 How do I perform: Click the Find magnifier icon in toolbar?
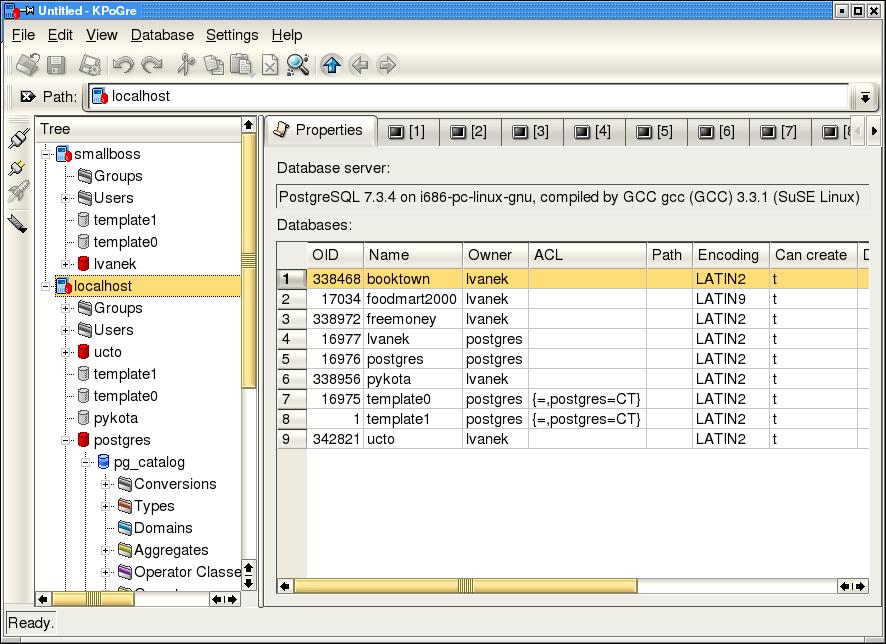click(298, 65)
